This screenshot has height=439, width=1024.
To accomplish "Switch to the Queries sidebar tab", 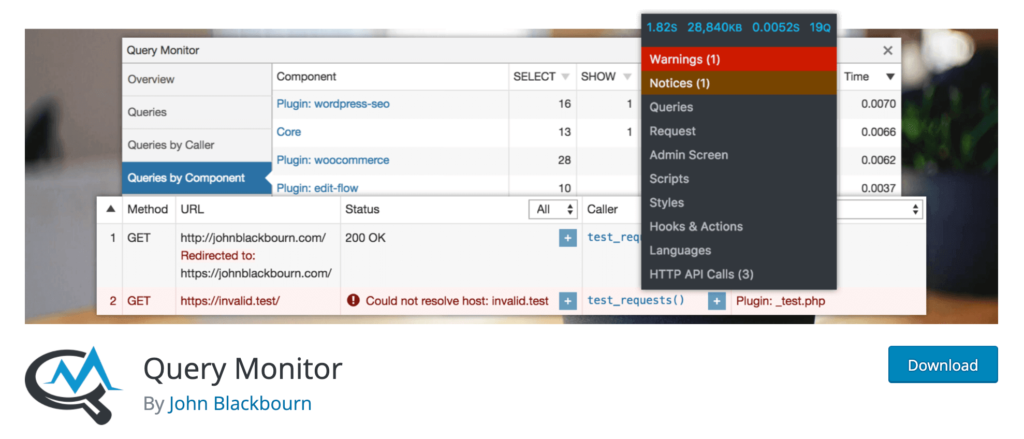I will 197,112.
